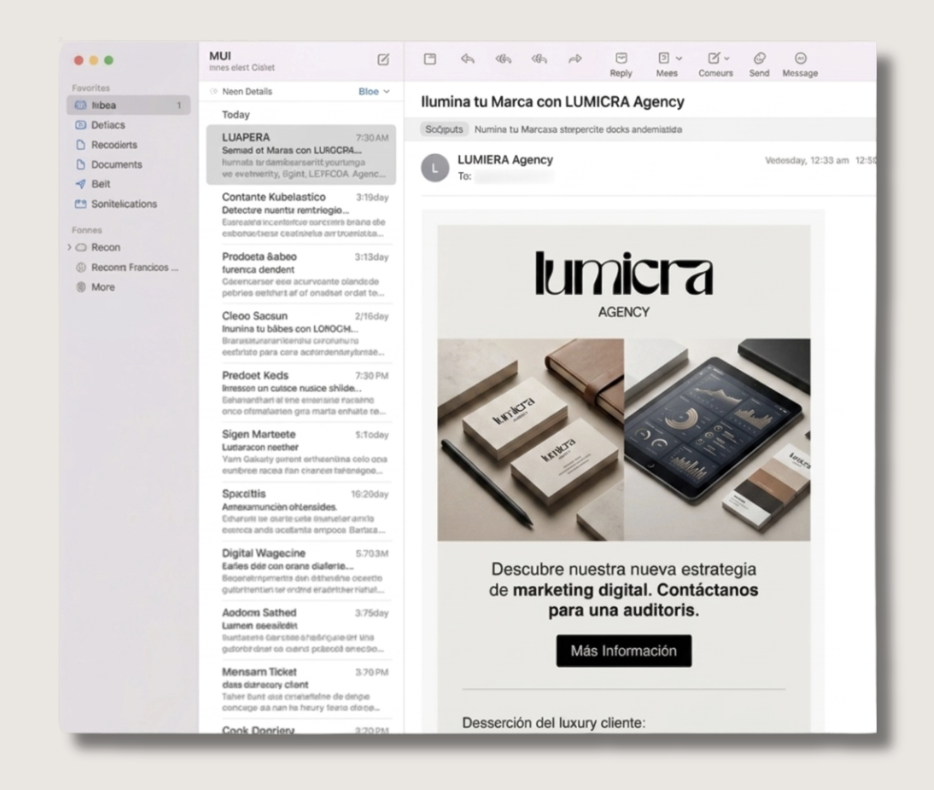Viewport: 934px width, 790px height.
Task: Open the Mensarn Ticket email
Action: click(x=301, y=689)
